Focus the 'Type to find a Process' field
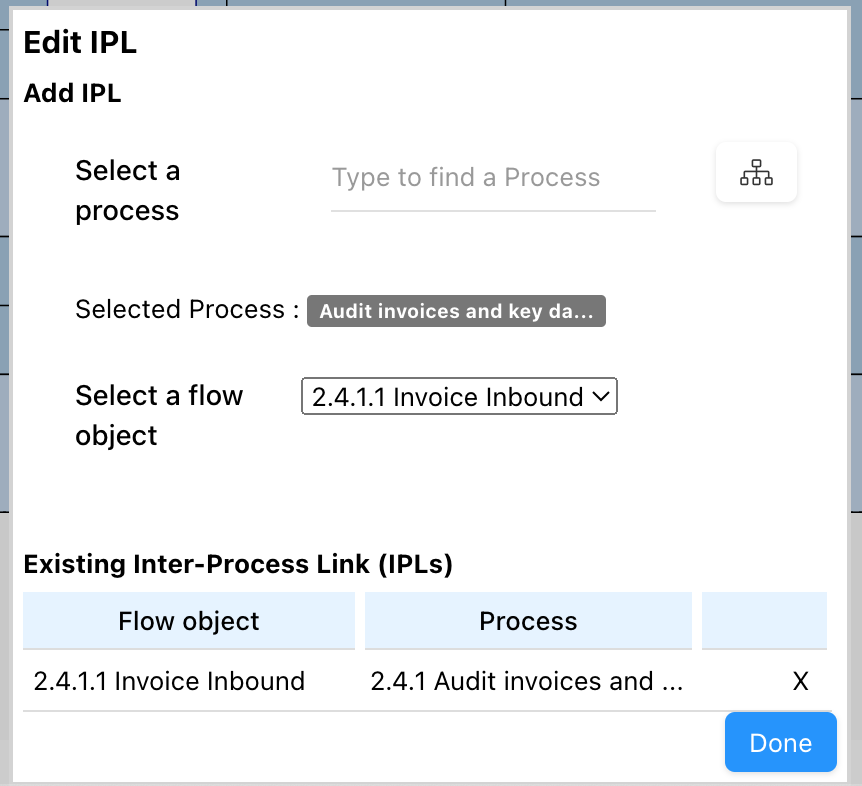 click(493, 178)
